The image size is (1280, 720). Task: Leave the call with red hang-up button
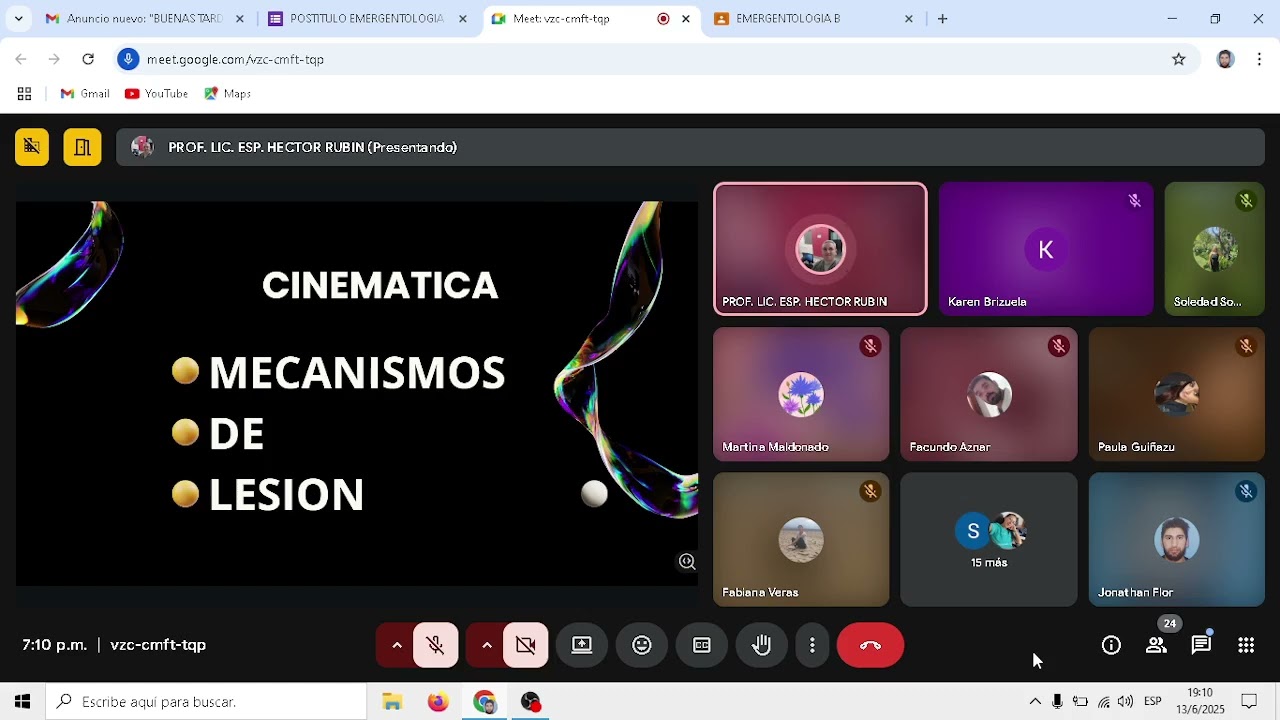pos(870,645)
